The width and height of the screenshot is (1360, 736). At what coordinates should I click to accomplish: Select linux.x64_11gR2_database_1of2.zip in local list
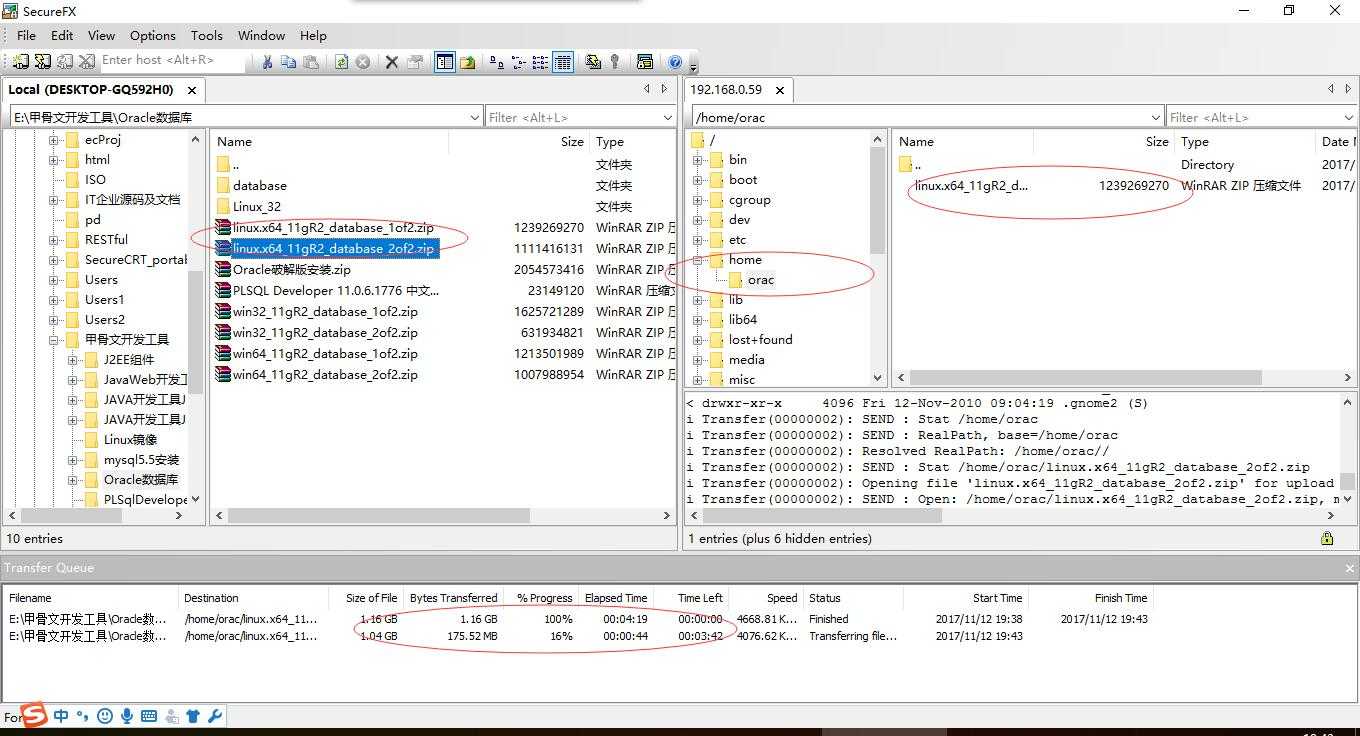coord(333,228)
